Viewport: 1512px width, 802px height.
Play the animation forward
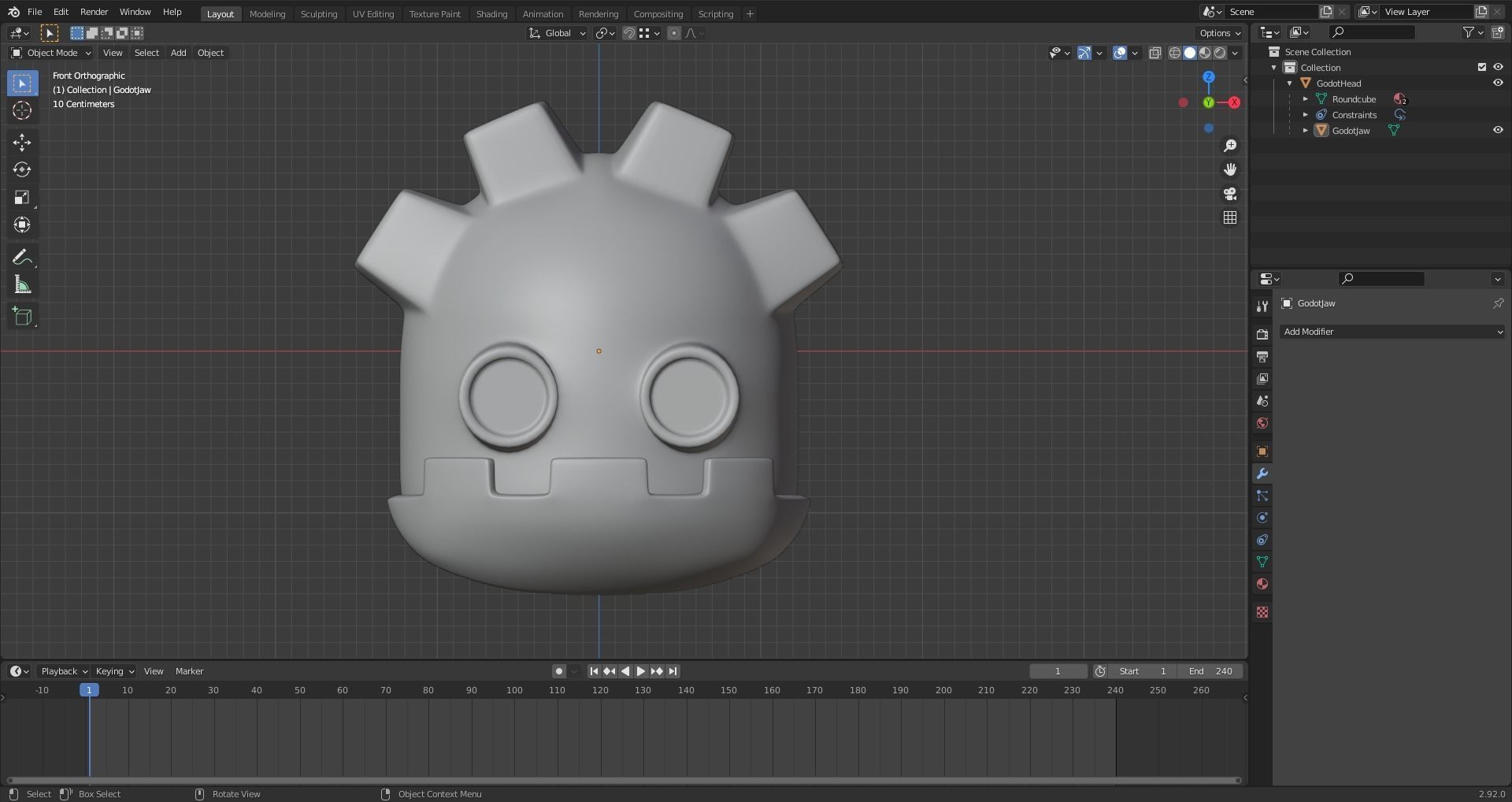[x=641, y=671]
